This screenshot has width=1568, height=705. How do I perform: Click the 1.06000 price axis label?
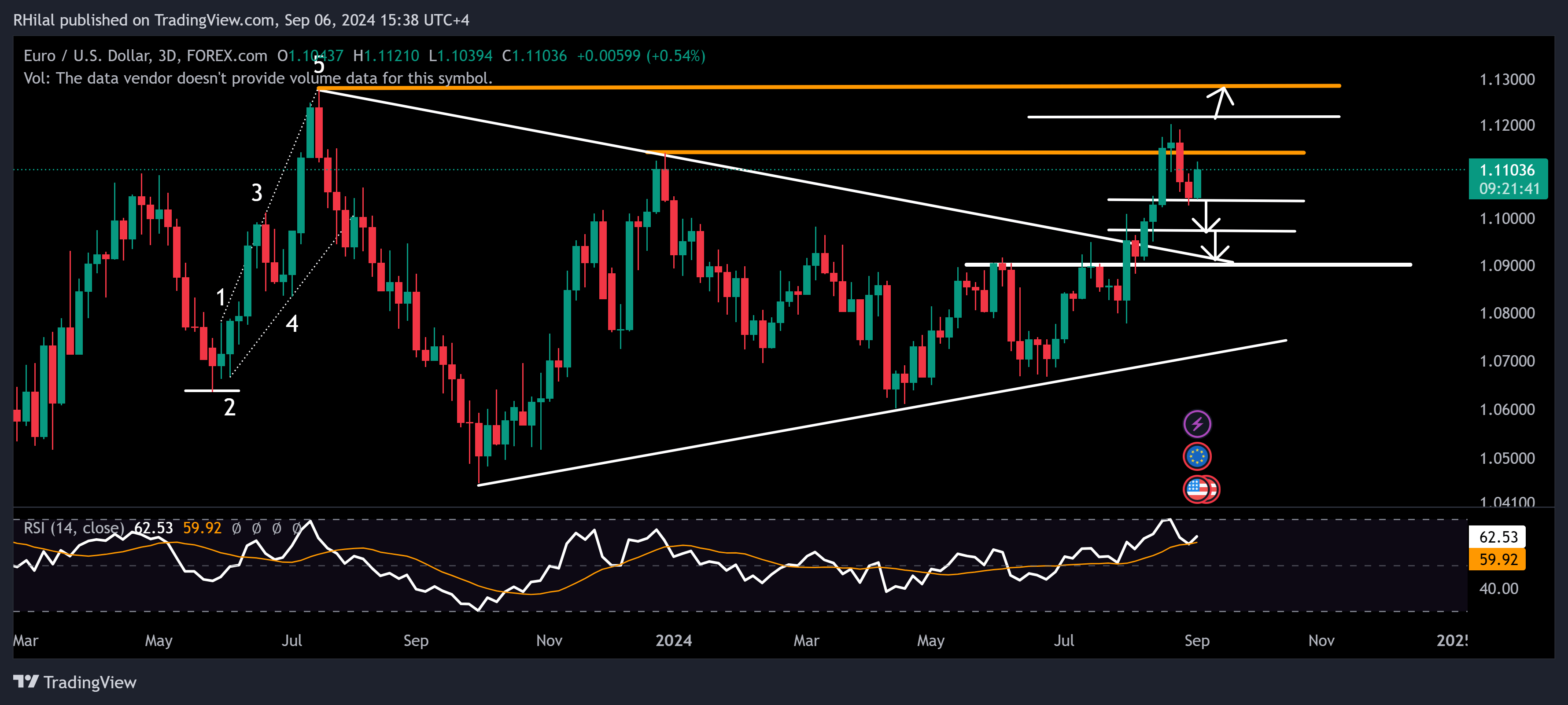coord(1507,409)
